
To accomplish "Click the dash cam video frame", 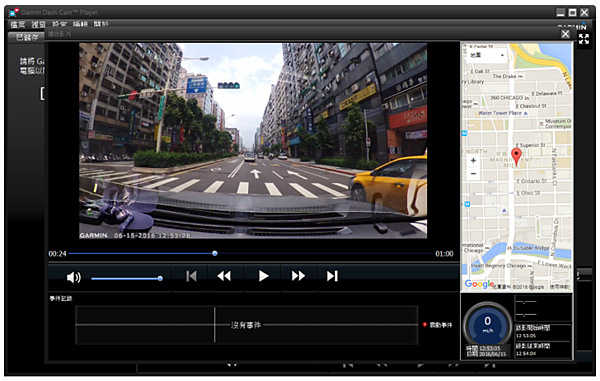I will point(253,141).
